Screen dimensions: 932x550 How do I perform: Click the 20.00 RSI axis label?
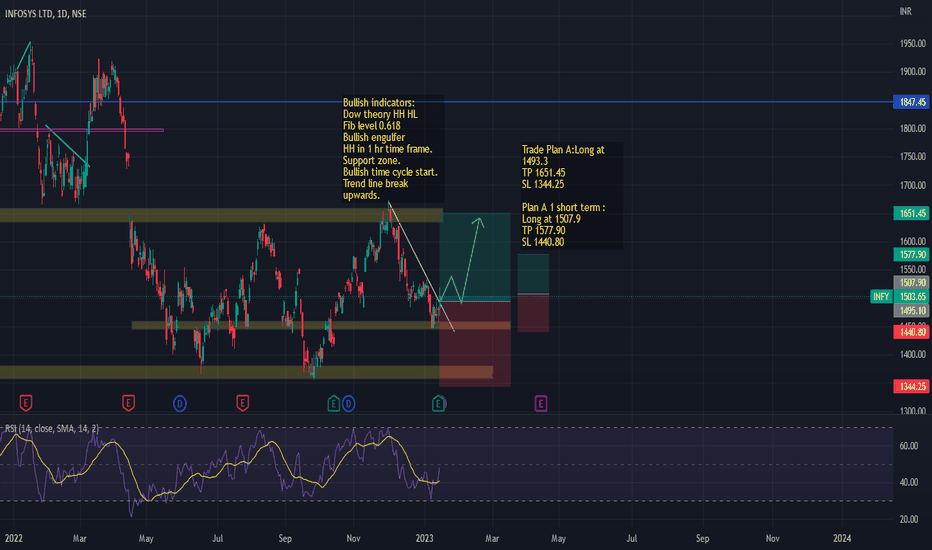pyautogui.click(x=909, y=519)
